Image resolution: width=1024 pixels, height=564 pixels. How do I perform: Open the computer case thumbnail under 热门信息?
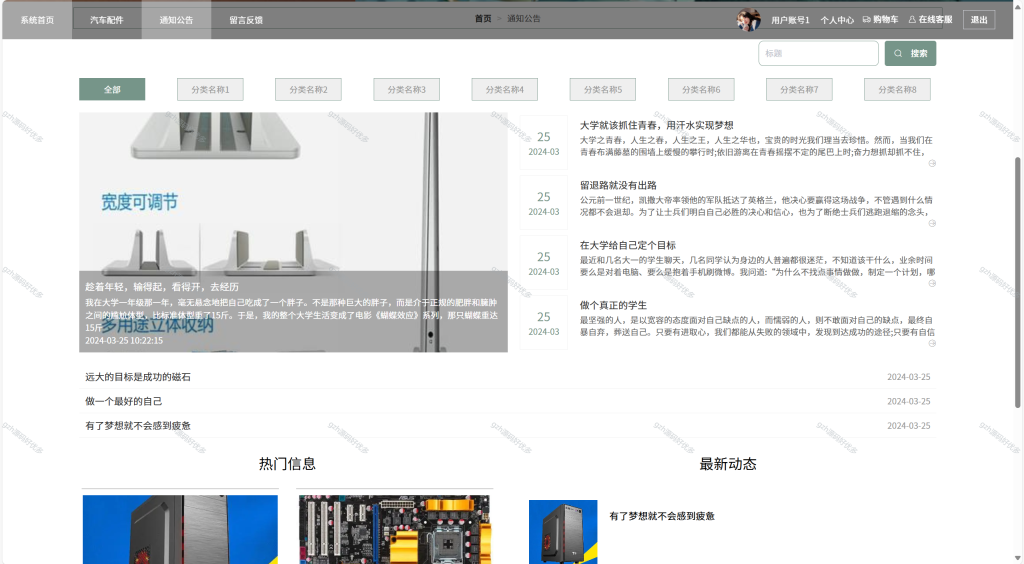point(180,529)
